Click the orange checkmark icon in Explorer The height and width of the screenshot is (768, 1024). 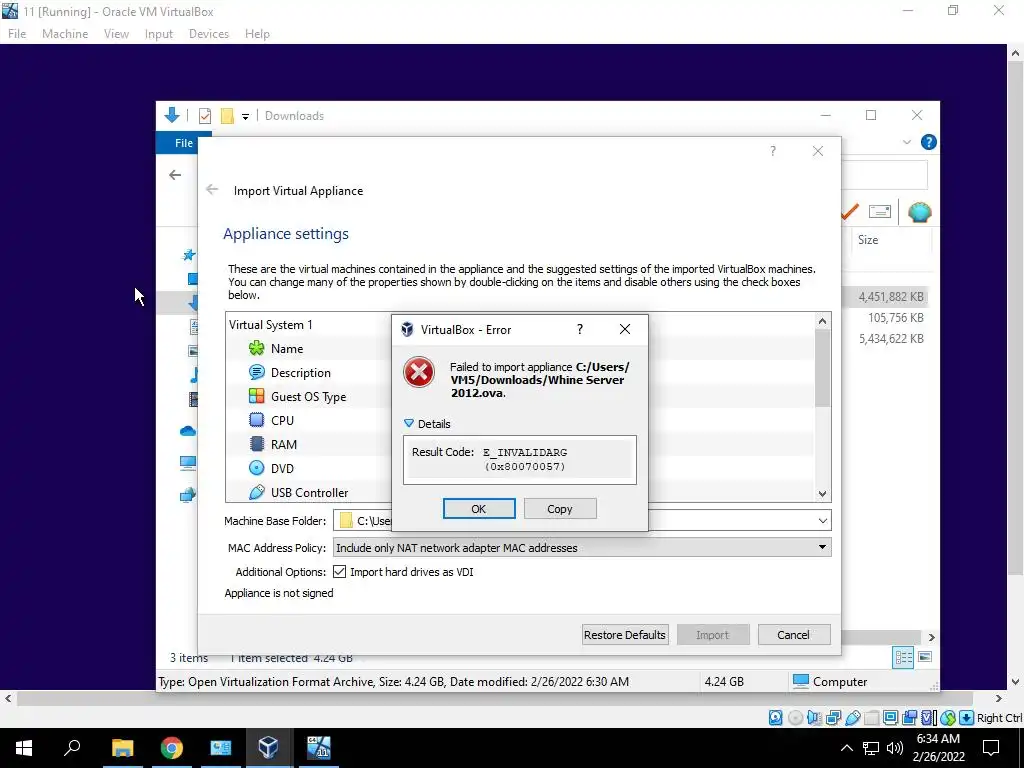849,212
